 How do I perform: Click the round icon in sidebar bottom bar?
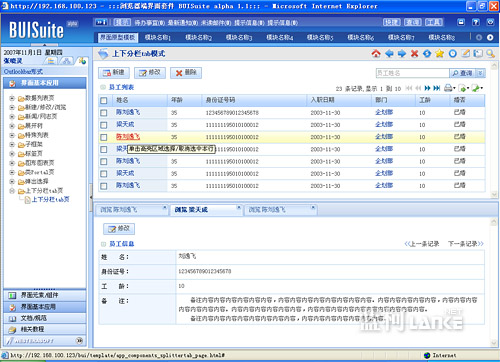tap(79, 340)
